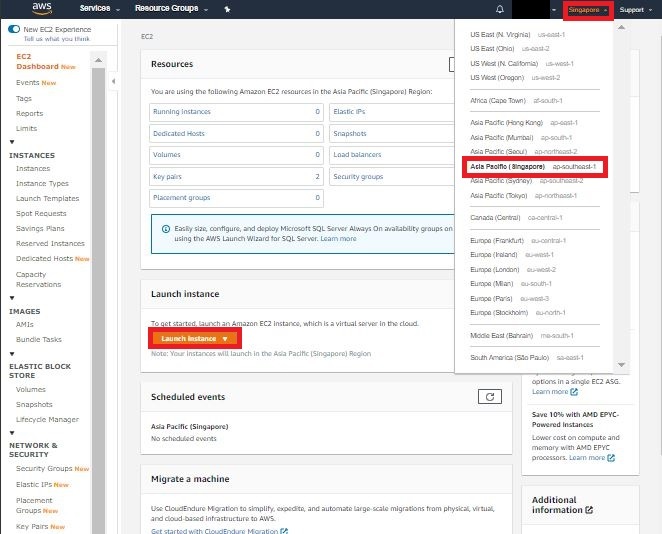Open the account name dropdown arrow

[x=553, y=10]
